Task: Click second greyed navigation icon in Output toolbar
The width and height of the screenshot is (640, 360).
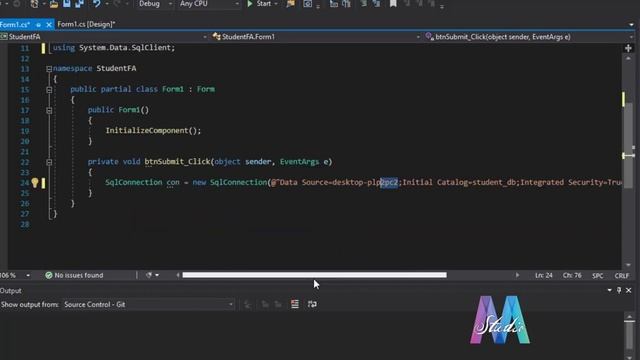Action: coord(265,304)
